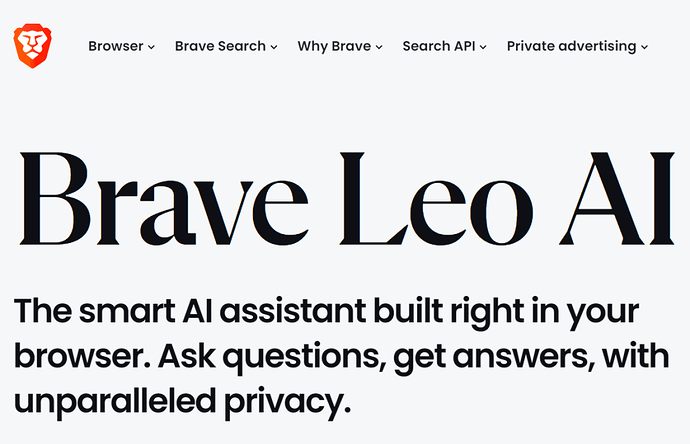Image resolution: width=690 pixels, height=444 pixels.
Task: Click the word AI in the headline
Action: [x=617, y=198]
